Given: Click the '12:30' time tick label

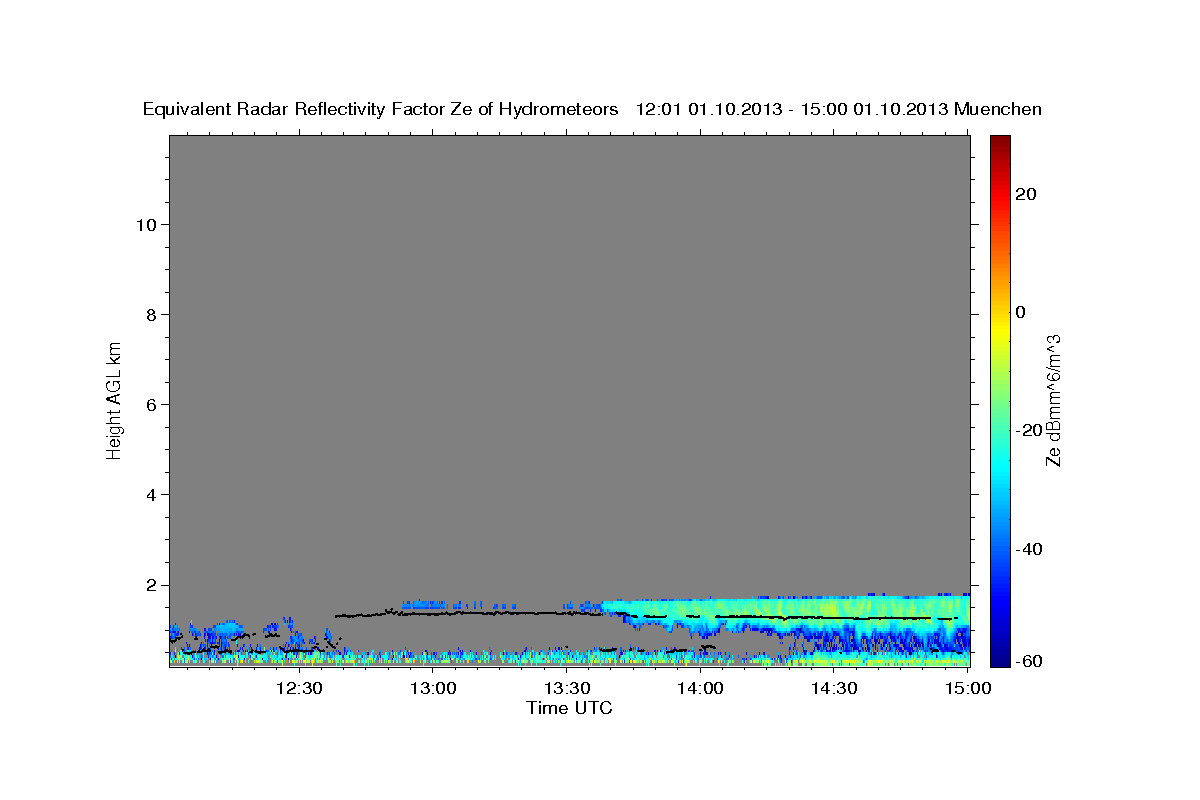Looking at the screenshot, I should coord(298,688).
